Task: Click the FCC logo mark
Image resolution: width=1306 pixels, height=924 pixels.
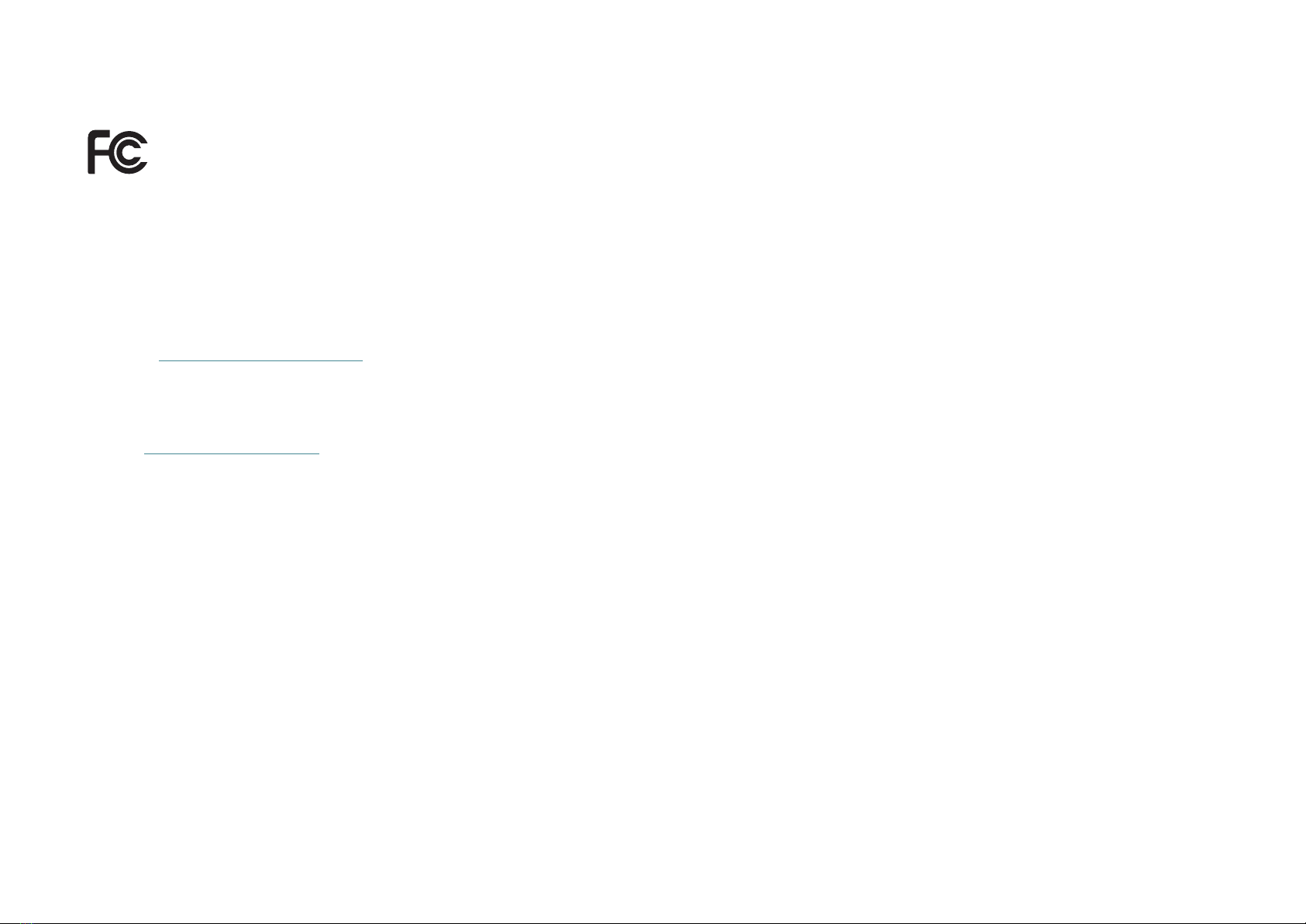Action: point(117,153)
